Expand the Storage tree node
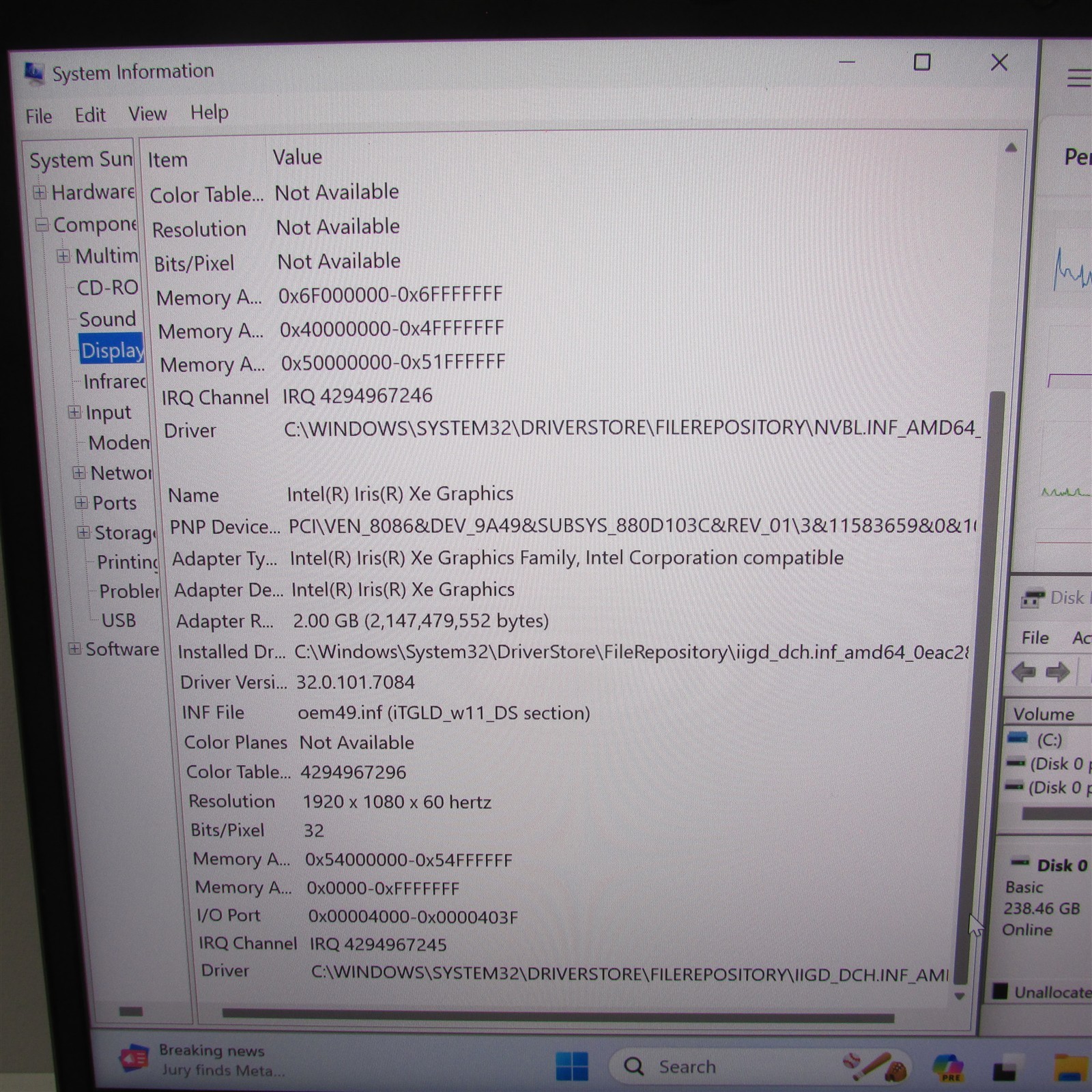Viewport: 1092px width, 1092px height. click(x=83, y=532)
